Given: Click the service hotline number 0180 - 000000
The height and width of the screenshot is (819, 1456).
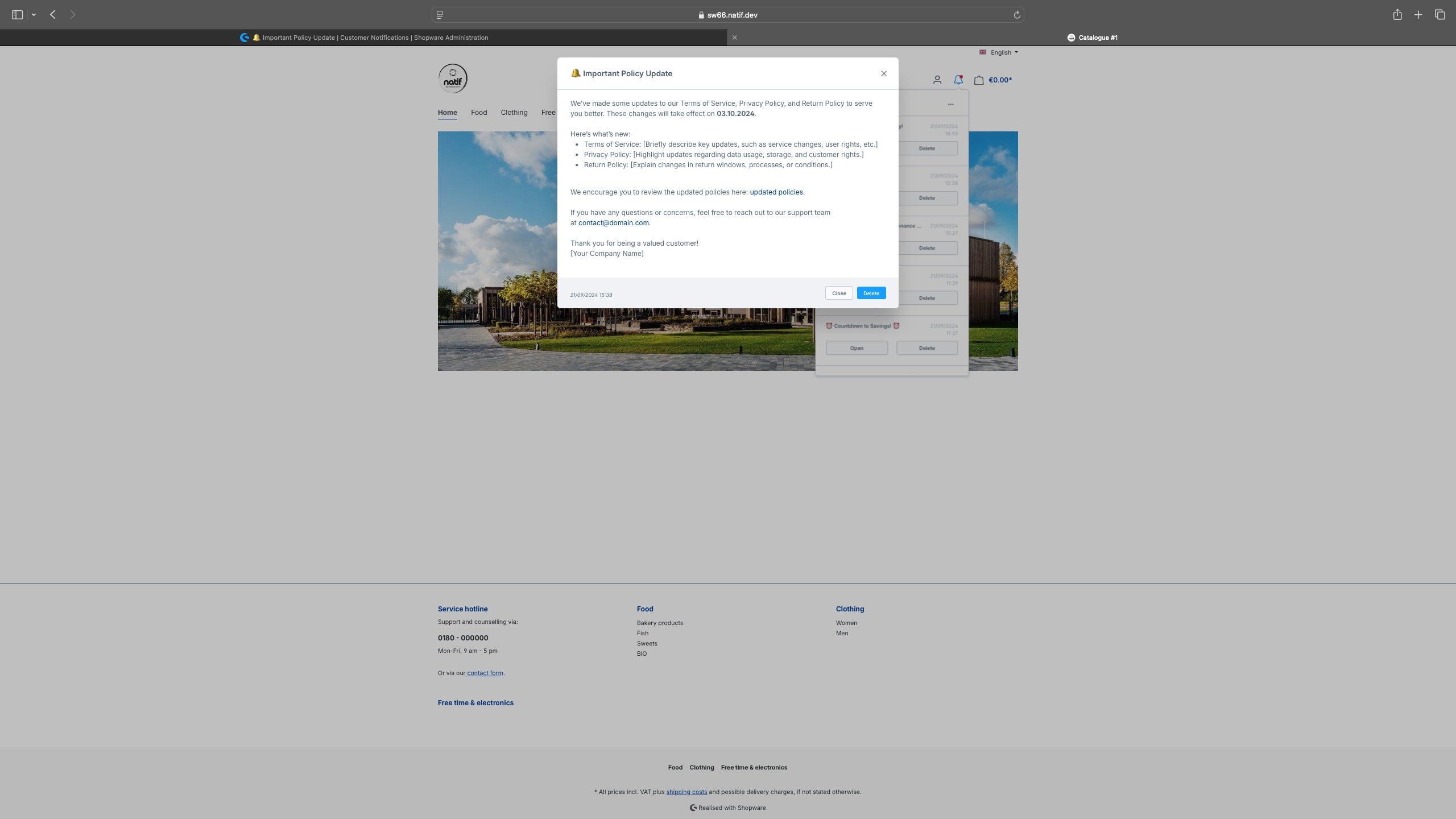Looking at the screenshot, I should point(463,638).
